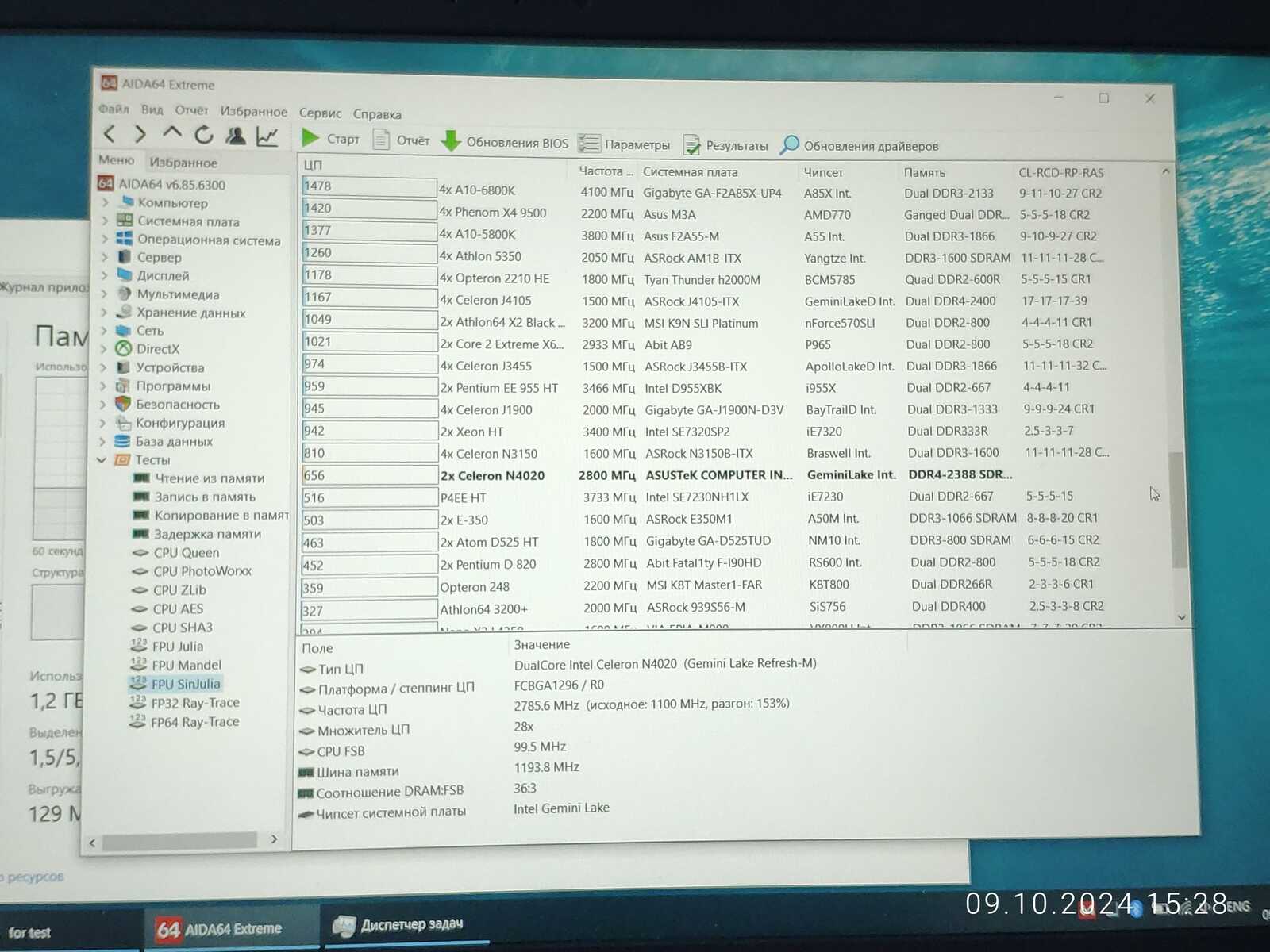Viewport: 1270px width, 952px height.
Task: Expand the Сеть tree node
Action: [x=104, y=330]
